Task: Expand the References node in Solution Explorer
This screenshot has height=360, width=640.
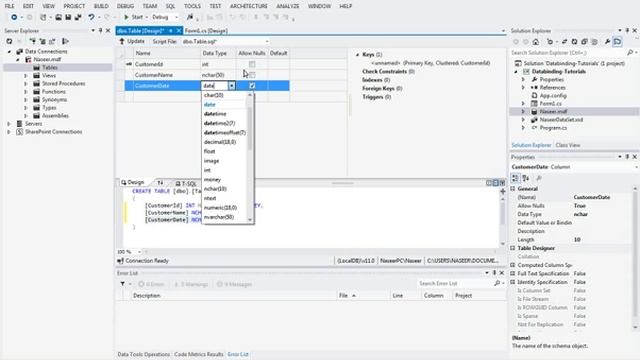Action: [x=523, y=87]
